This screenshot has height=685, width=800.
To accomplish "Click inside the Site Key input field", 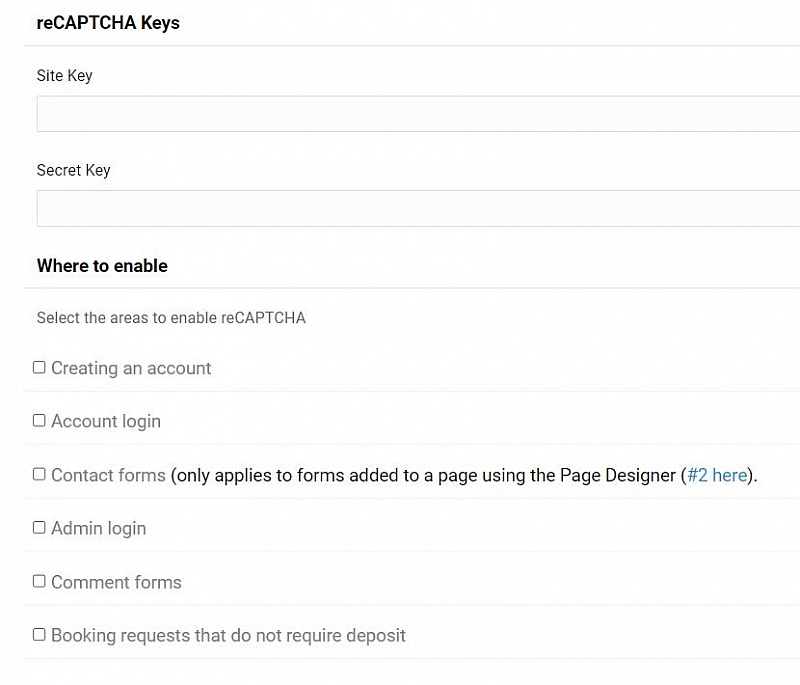I will [x=418, y=114].
